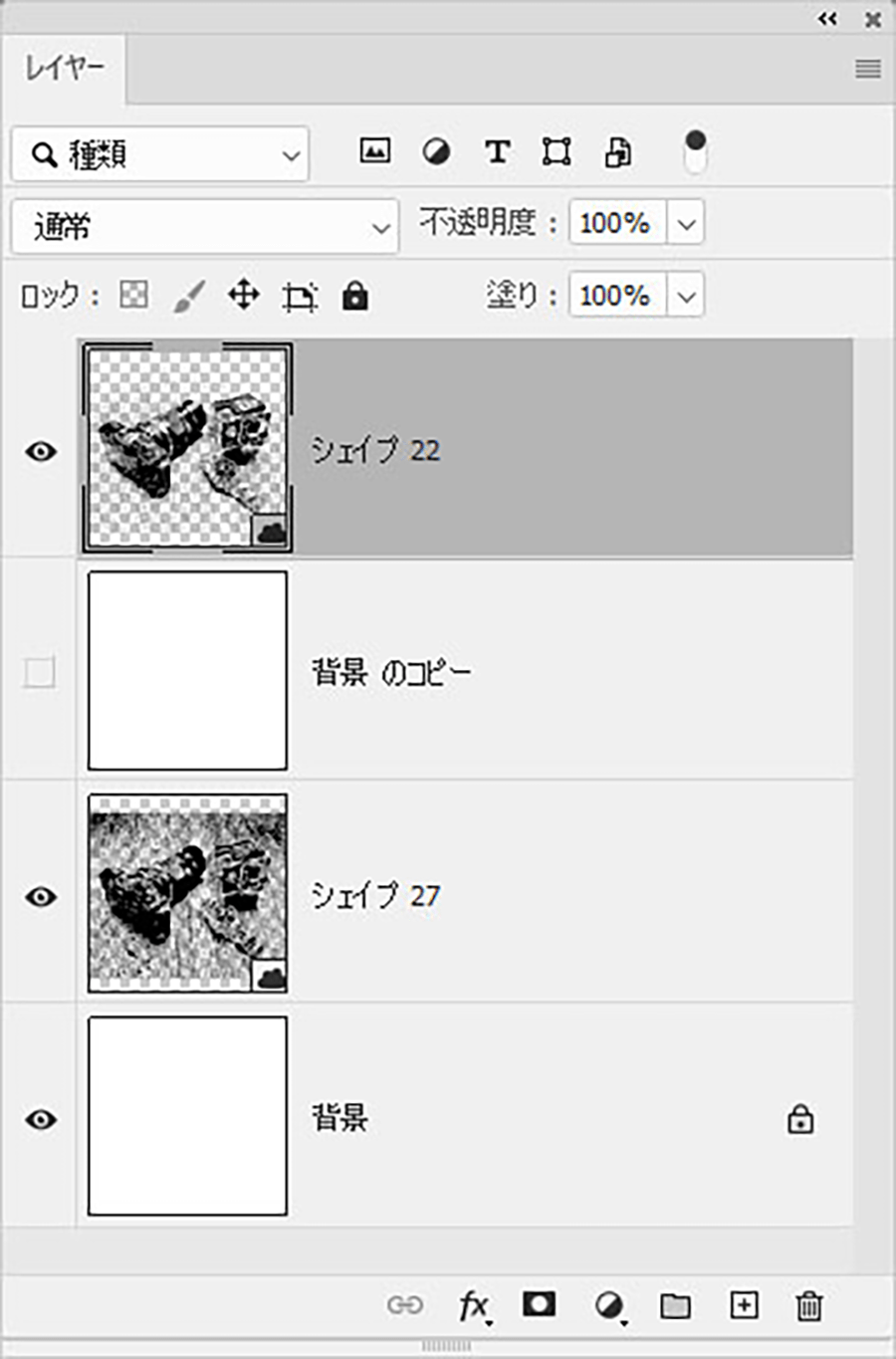This screenshot has width=896, height=1359.
Task: Click the pixel layer filter icon
Action: 374,152
